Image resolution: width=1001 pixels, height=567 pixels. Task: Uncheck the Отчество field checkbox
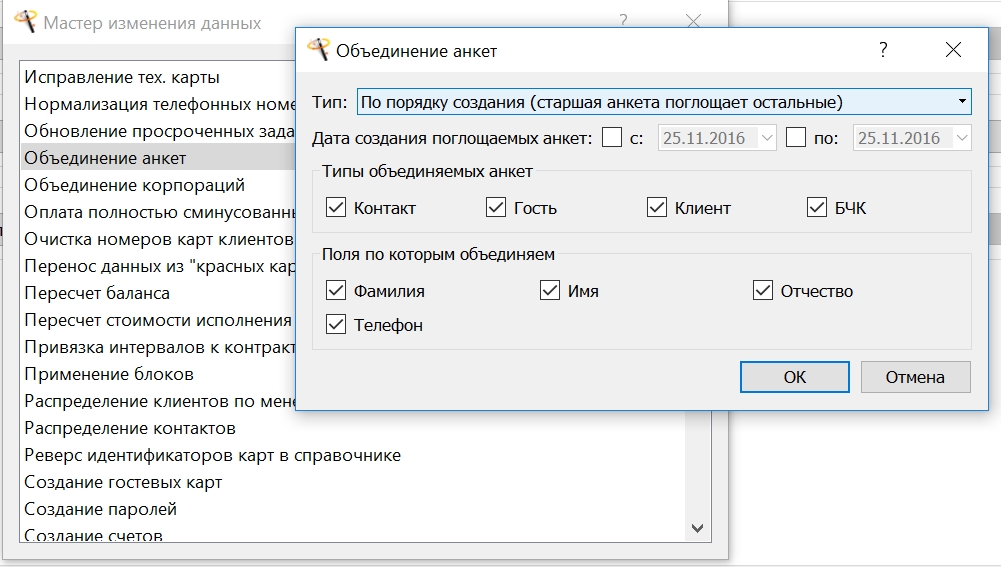pos(763,290)
